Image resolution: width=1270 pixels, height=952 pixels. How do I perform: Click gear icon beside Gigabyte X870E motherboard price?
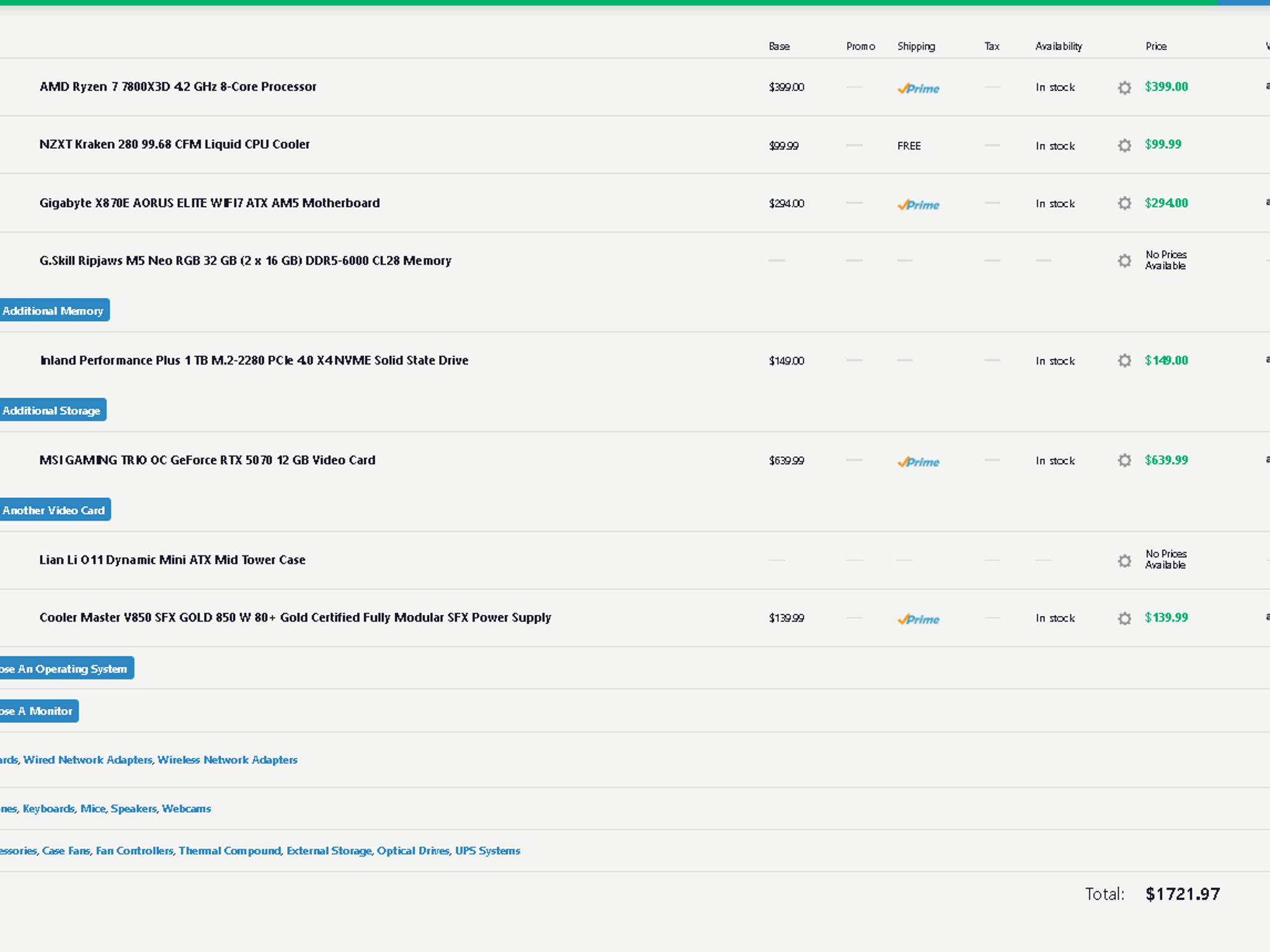tap(1124, 203)
